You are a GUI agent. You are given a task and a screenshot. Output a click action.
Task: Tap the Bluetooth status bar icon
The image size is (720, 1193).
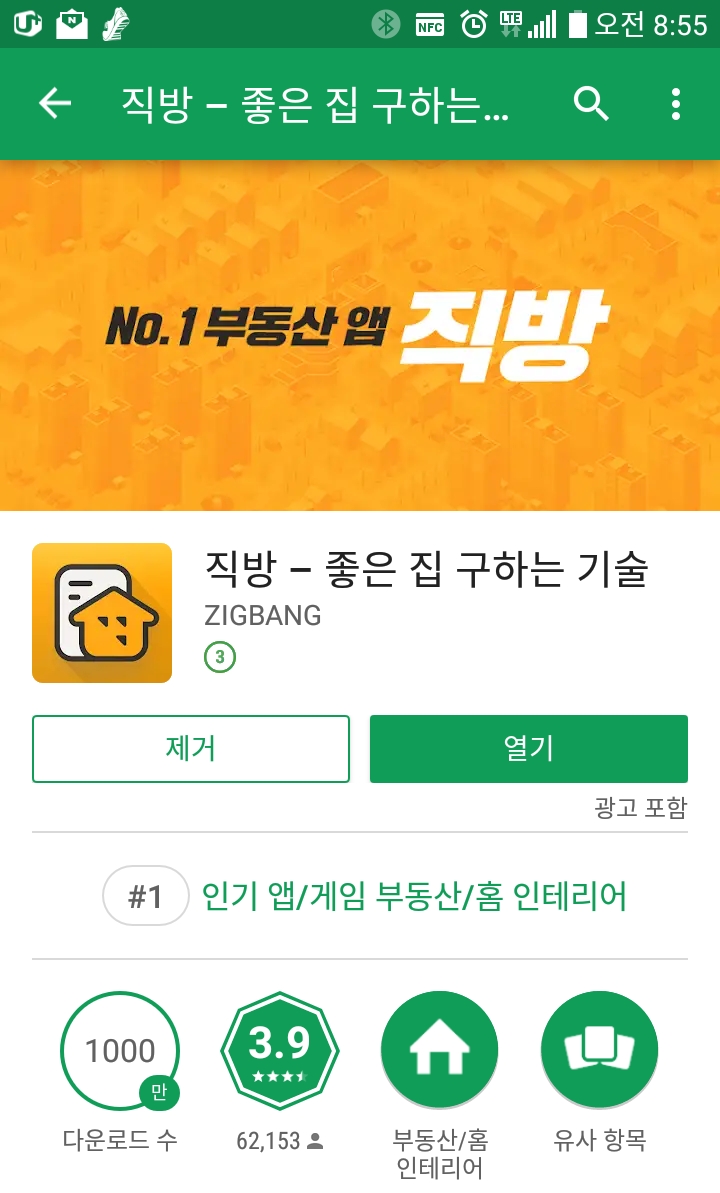pyautogui.click(x=386, y=25)
